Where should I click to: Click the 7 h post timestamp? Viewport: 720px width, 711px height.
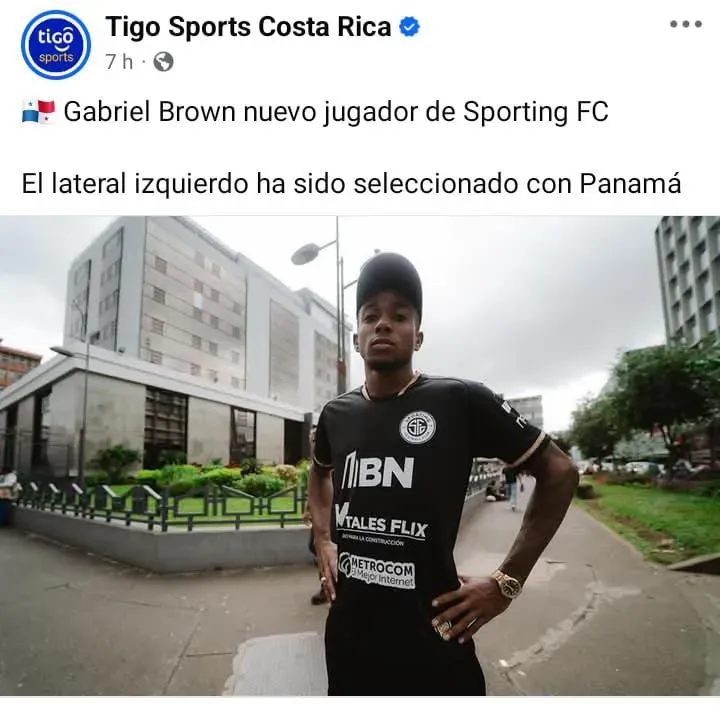pyautogui.click(x=119, y=62)
